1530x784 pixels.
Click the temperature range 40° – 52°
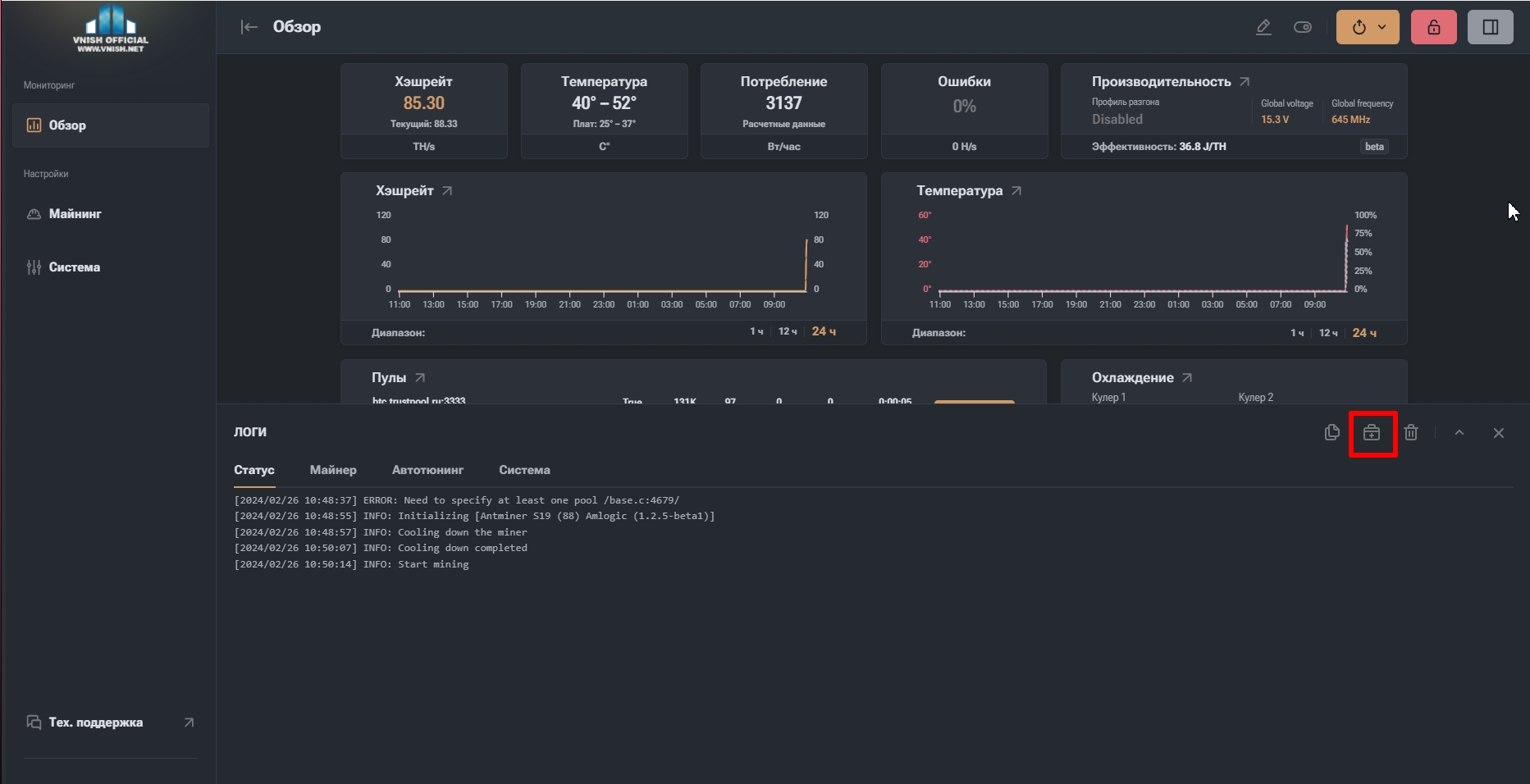tap(604, 103)
